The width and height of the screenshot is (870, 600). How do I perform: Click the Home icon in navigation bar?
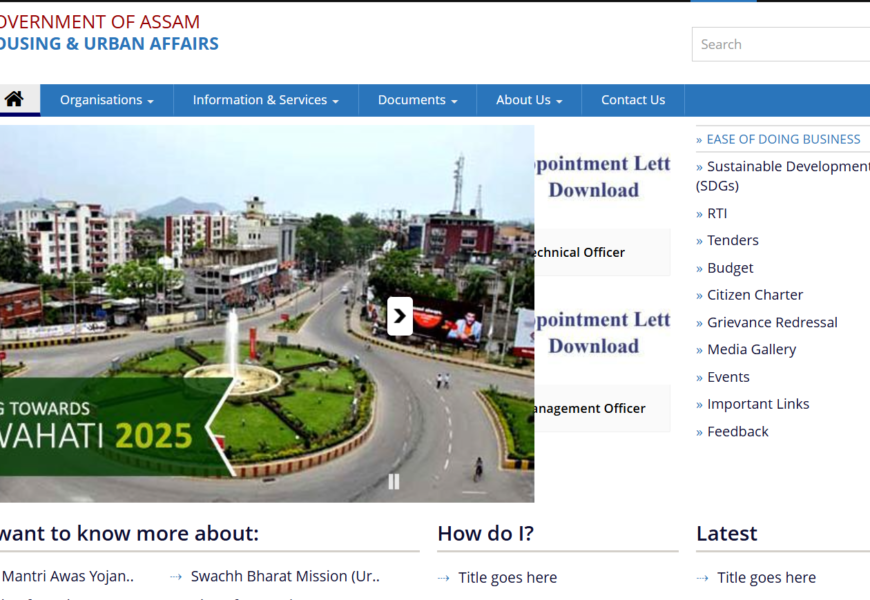[14, 99]
